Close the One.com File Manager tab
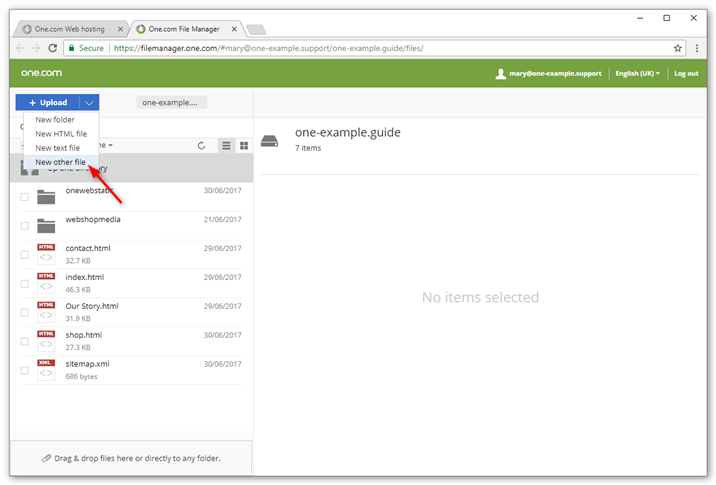Screen dimensions: 716x485 pyautogui.click(x=234, y=29)
